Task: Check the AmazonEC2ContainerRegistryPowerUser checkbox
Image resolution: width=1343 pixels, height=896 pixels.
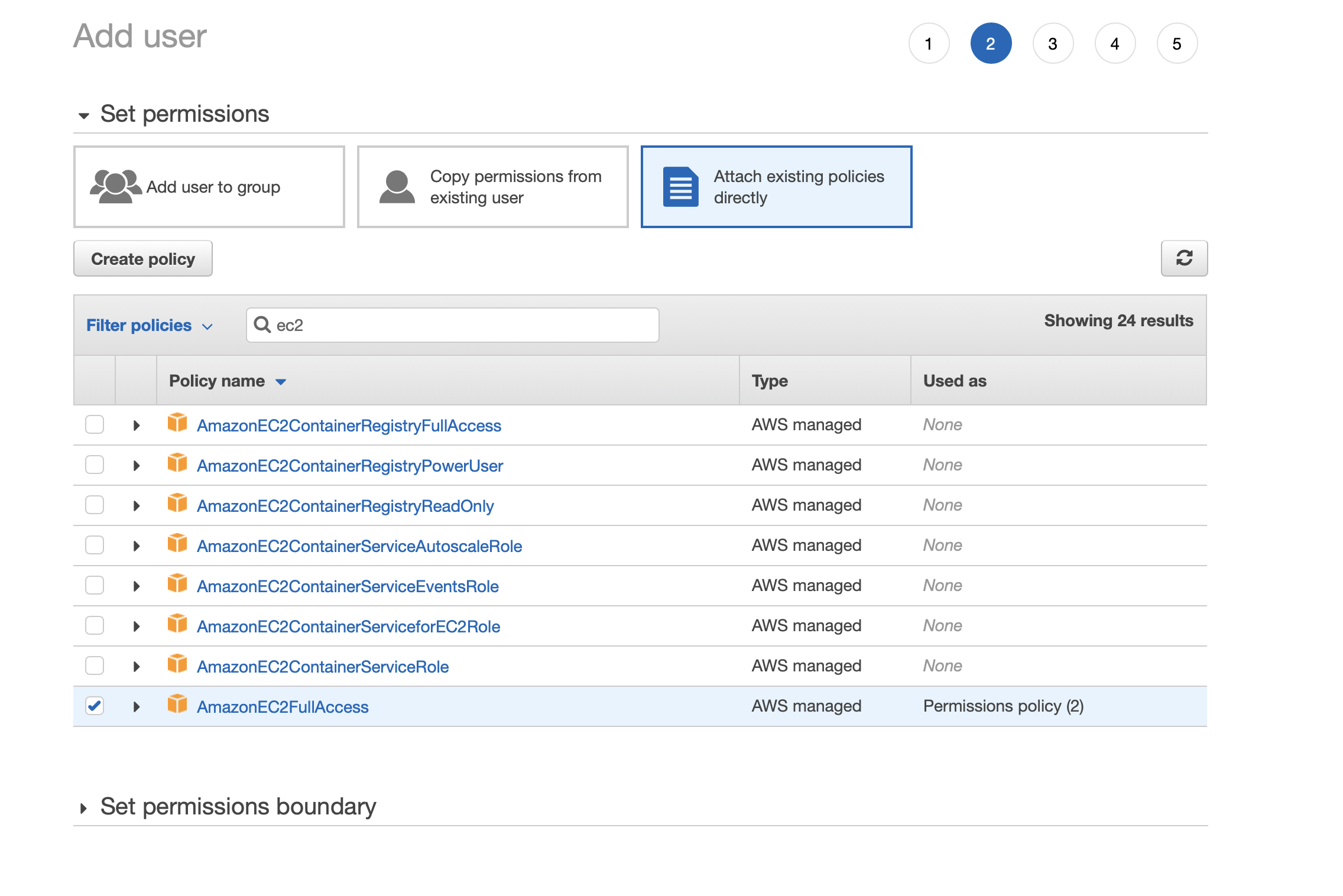Action: point(95,465)
